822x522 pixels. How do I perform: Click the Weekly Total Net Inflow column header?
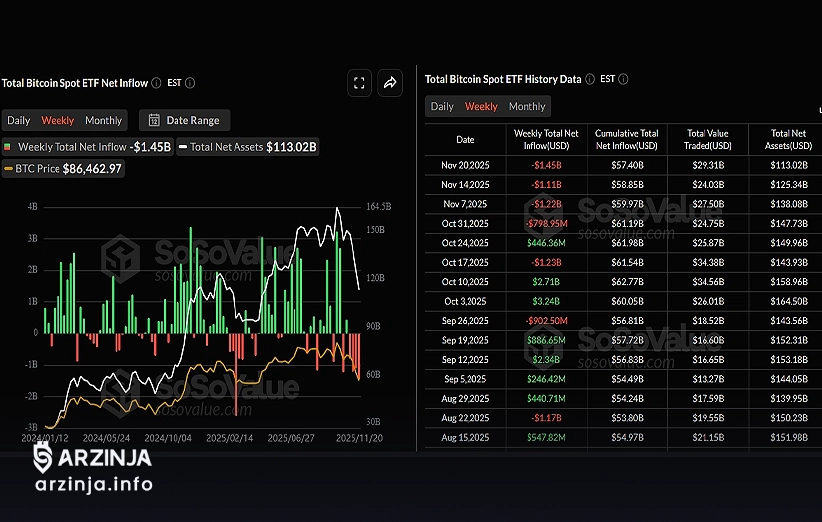[x=545, y=139]
